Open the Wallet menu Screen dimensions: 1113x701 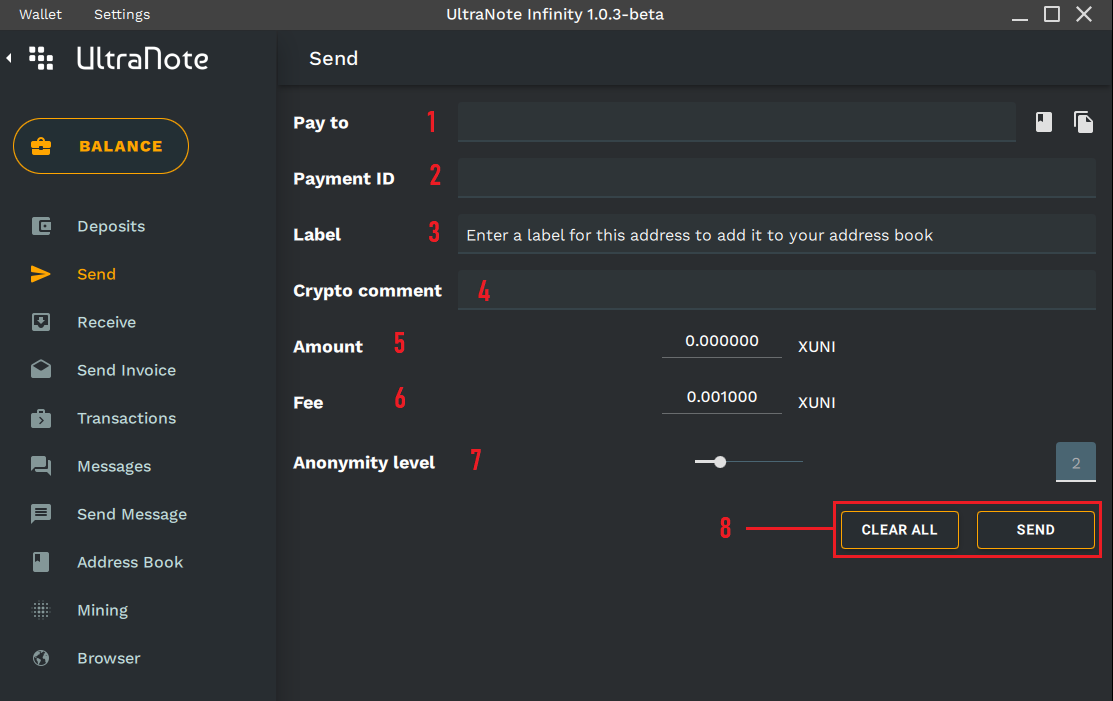click(x=40, y=14)
